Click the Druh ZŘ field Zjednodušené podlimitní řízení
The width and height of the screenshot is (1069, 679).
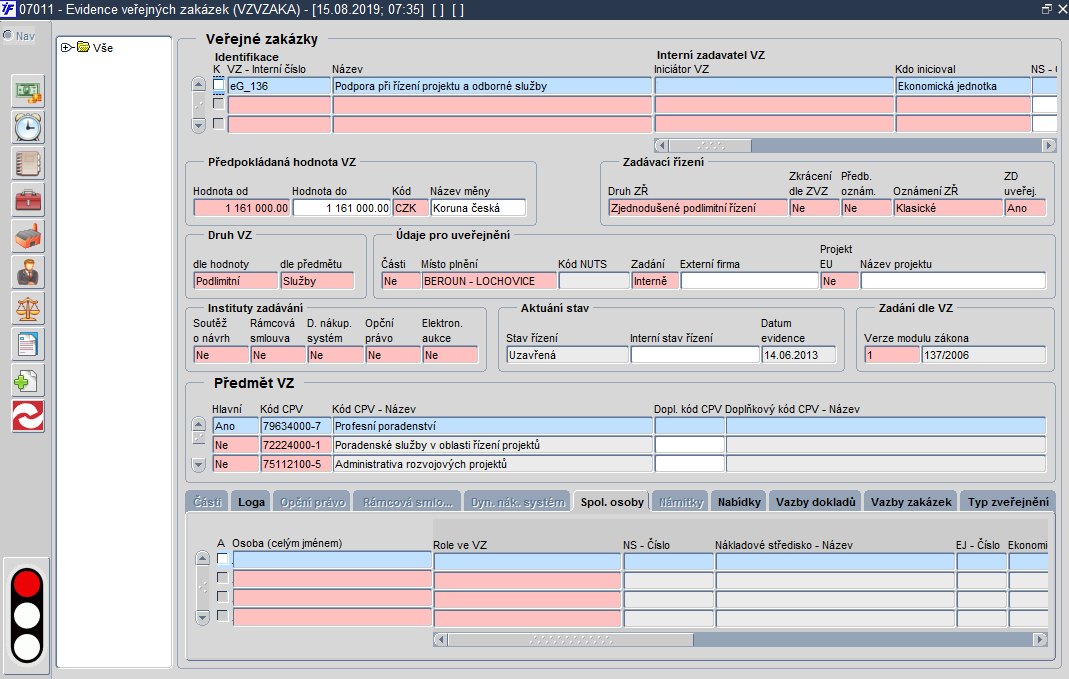[x=698, y=208]
